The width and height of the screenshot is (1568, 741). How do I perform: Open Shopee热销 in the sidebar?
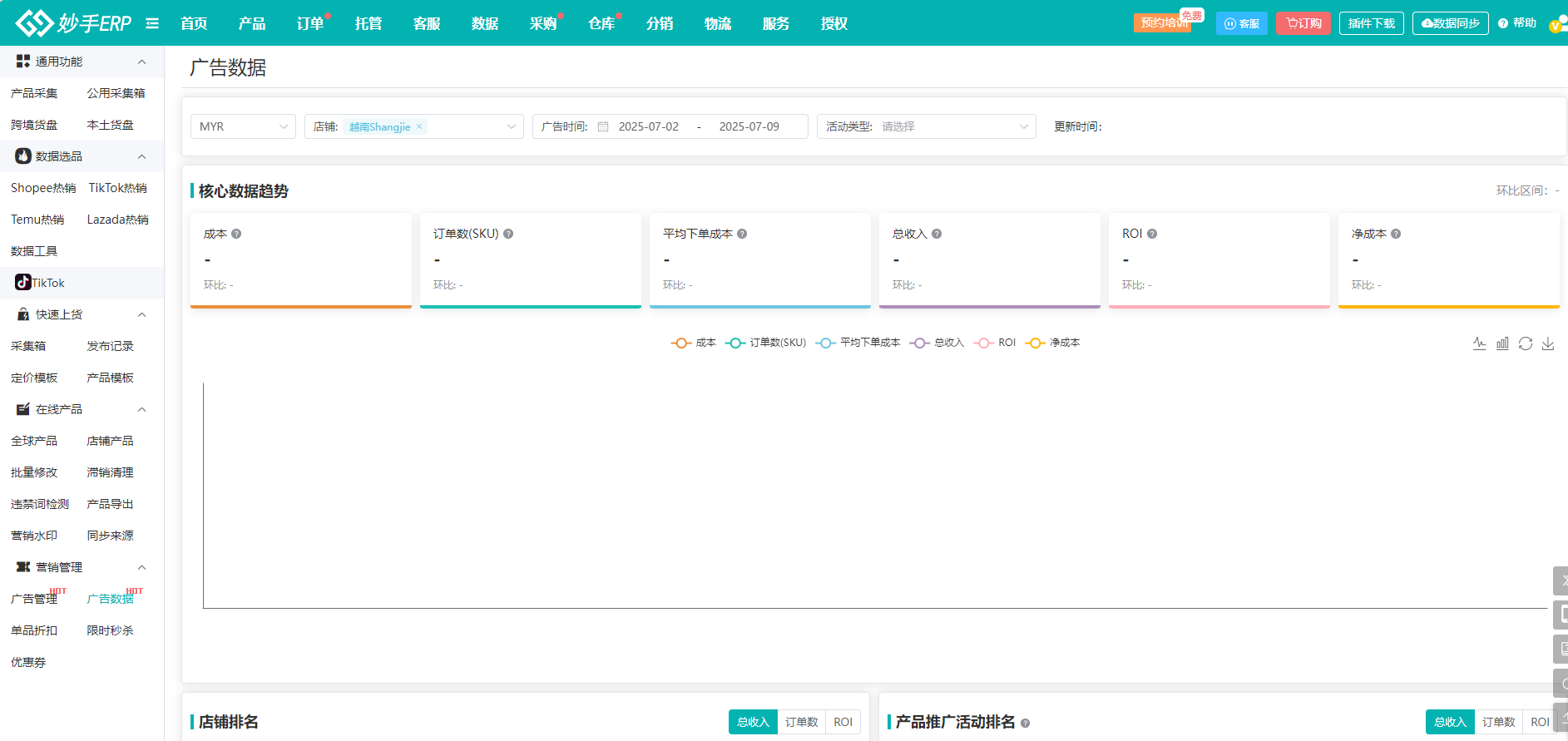pos(43,188)
